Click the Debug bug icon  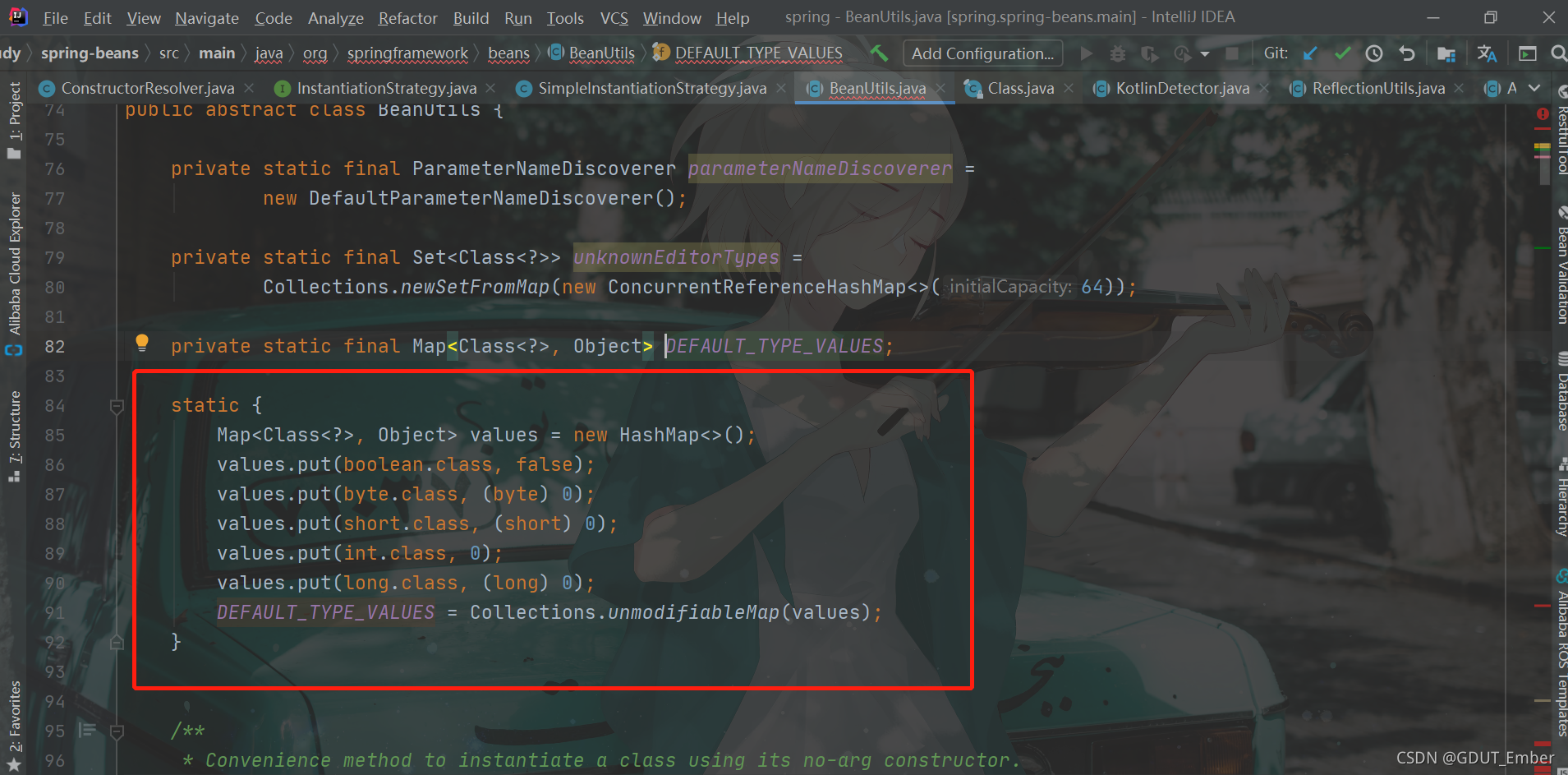1118,53
